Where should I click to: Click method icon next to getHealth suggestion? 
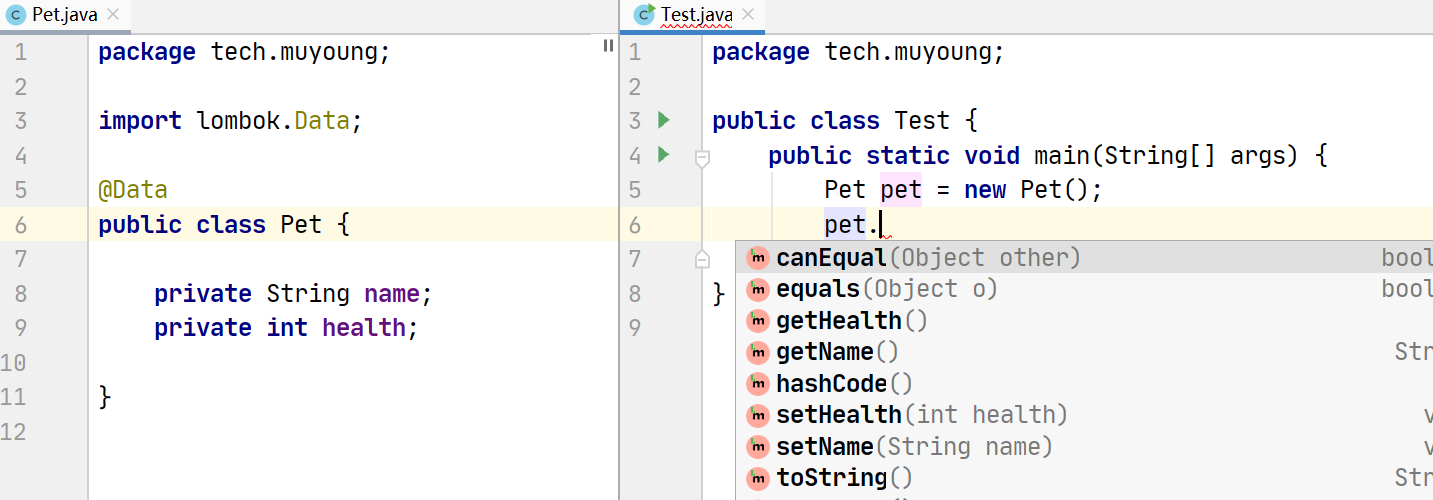coord(759,321)
